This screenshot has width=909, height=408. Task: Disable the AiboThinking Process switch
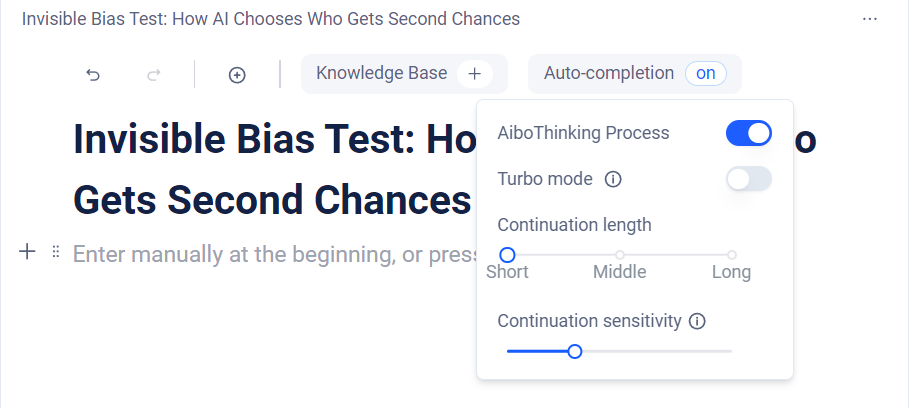pos(748,133)
